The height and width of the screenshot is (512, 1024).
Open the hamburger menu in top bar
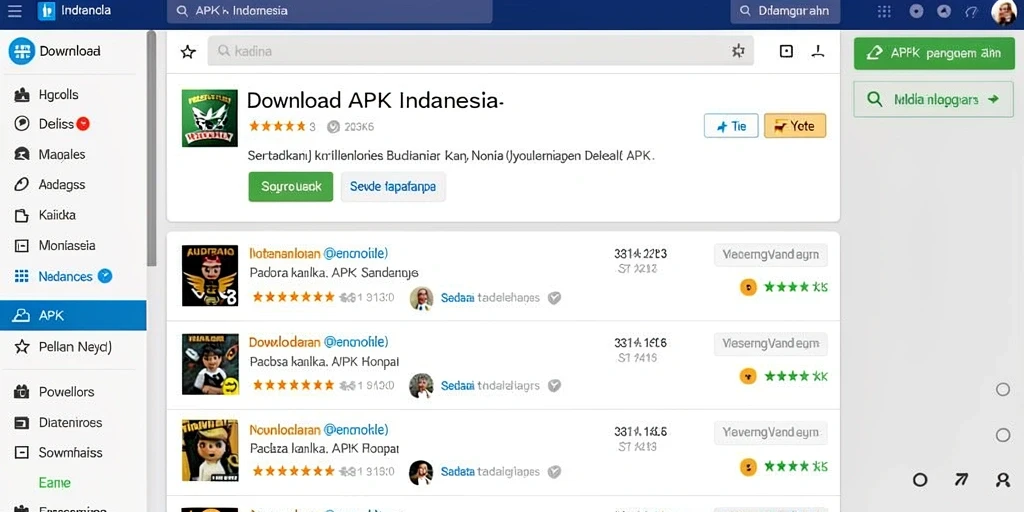[14, 11]
